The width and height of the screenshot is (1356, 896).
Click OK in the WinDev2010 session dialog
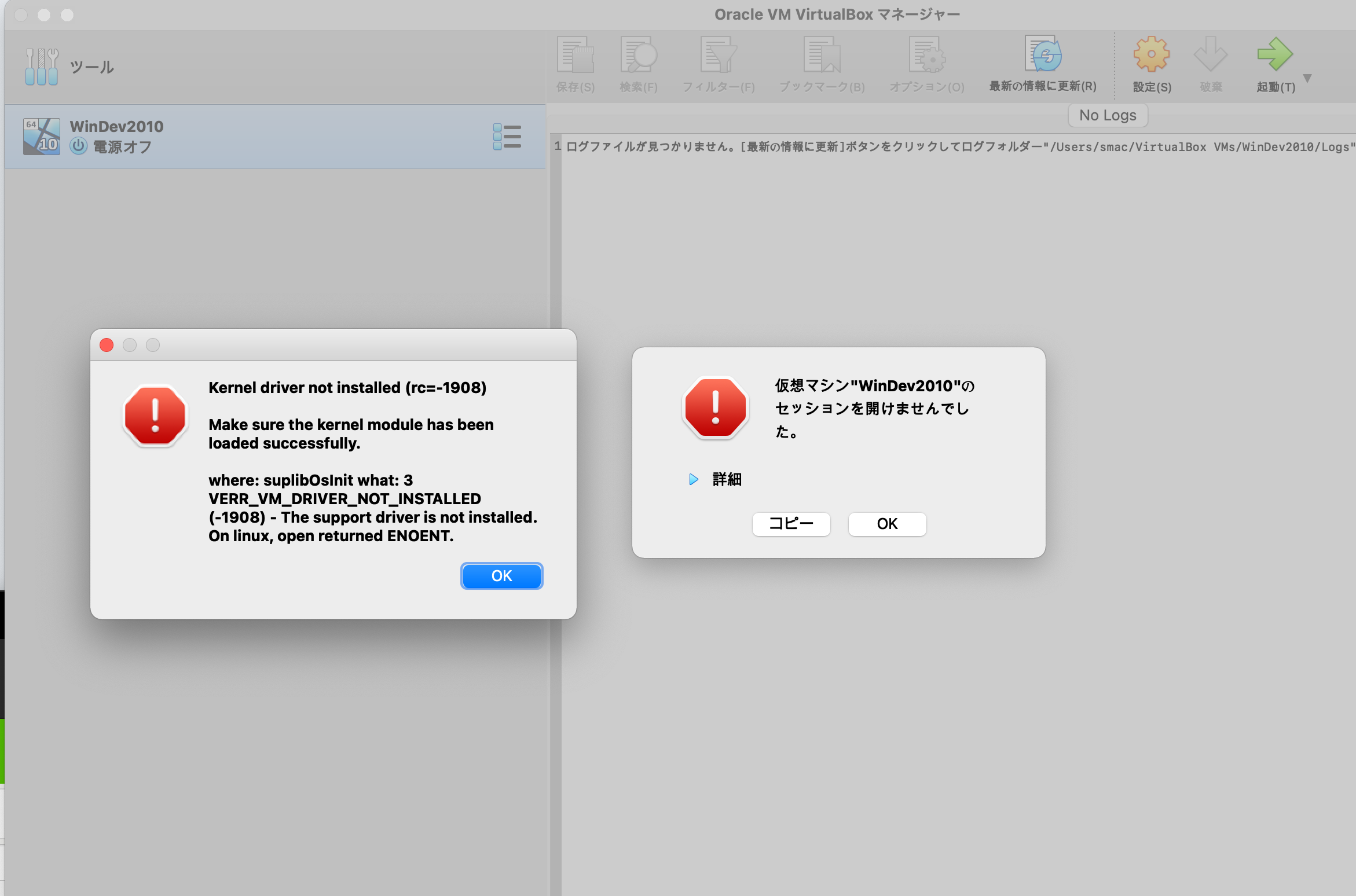coord(887,524)
